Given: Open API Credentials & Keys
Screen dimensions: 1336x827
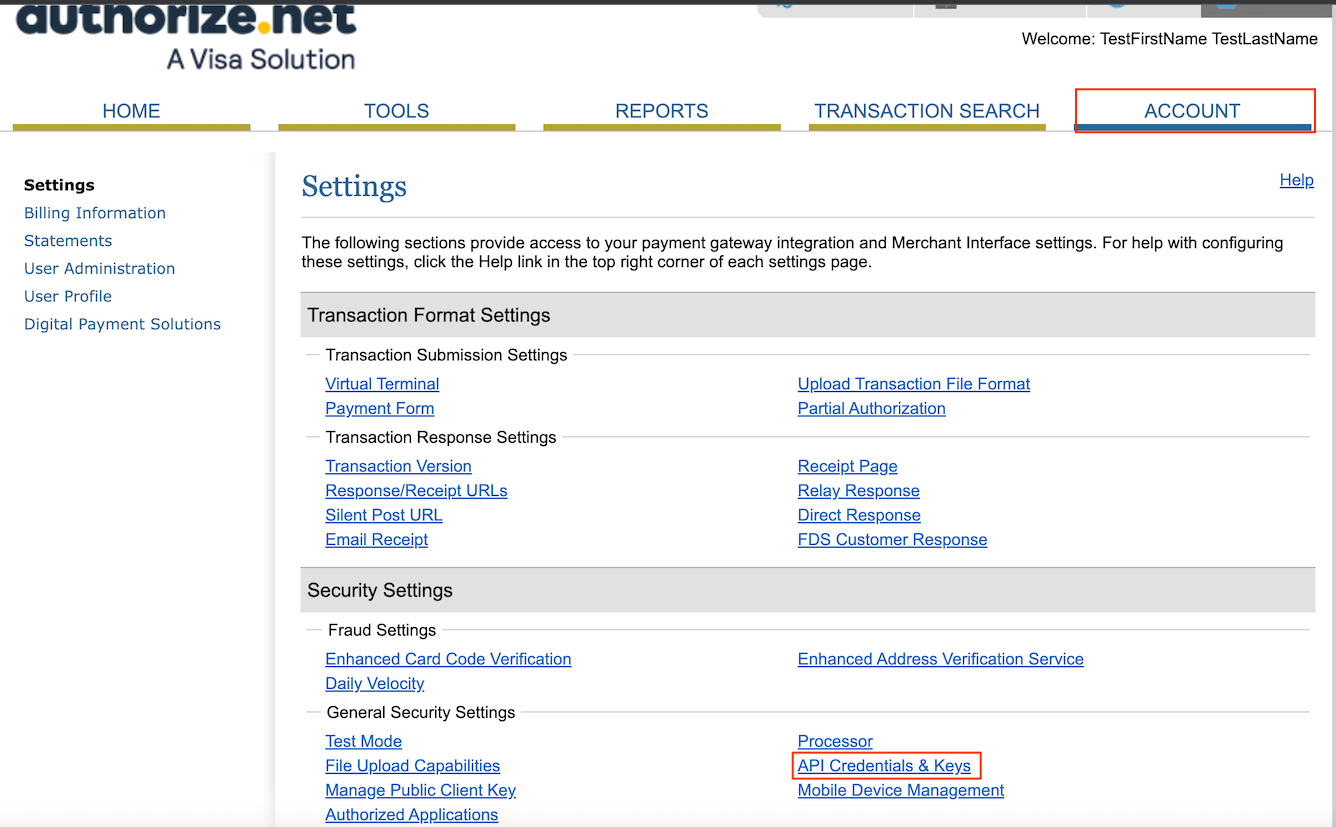Looking at the screenshot, I should [884, 766].
